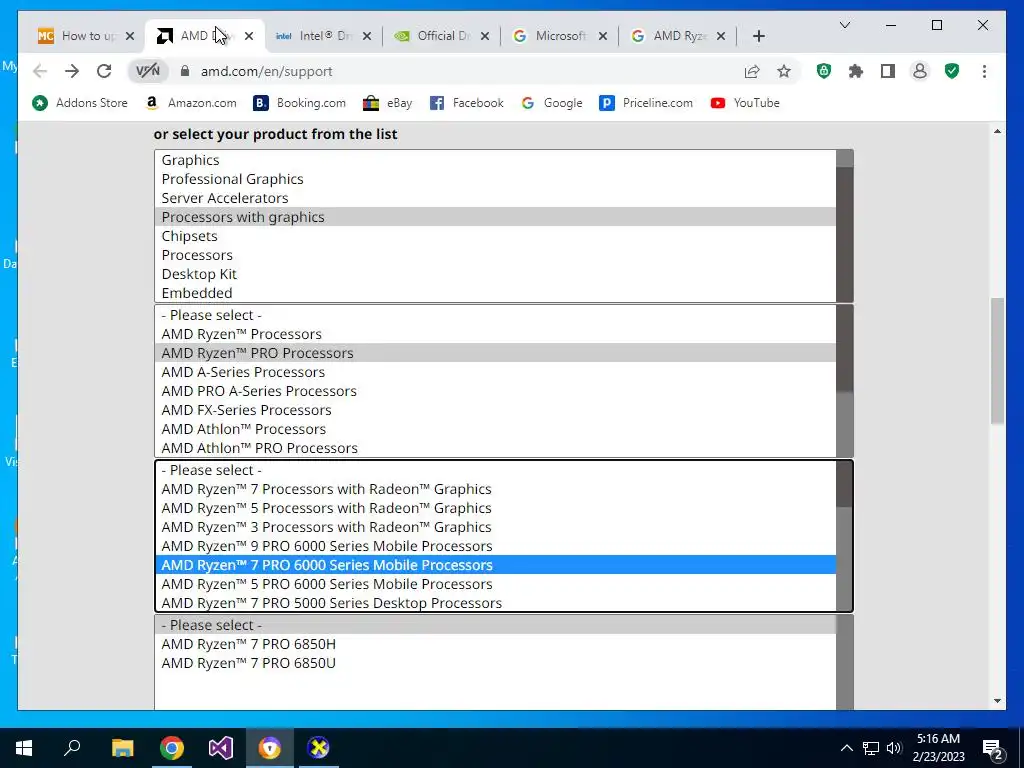Close the Intel Driver tab
This screenshot has height=768, width=1024.
(x=367, y=36)
